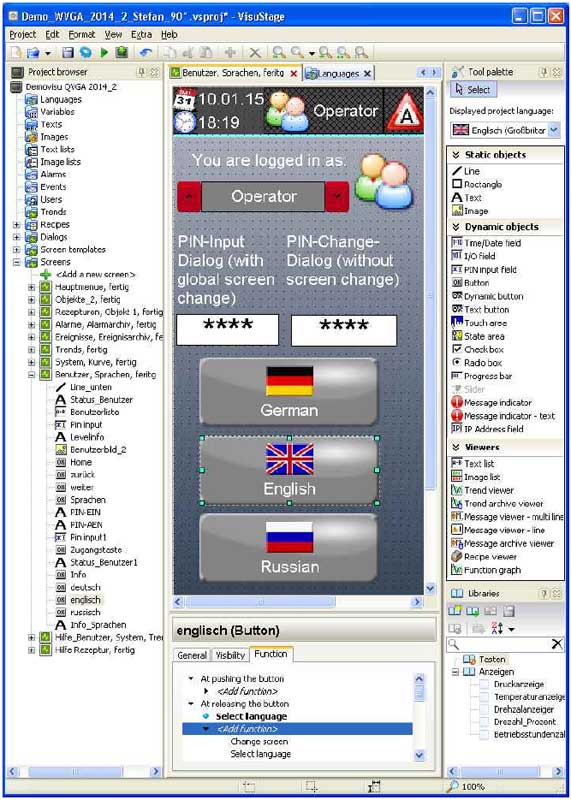Select the Trend viewer tool
571x800 pixels.
point(482,490)
